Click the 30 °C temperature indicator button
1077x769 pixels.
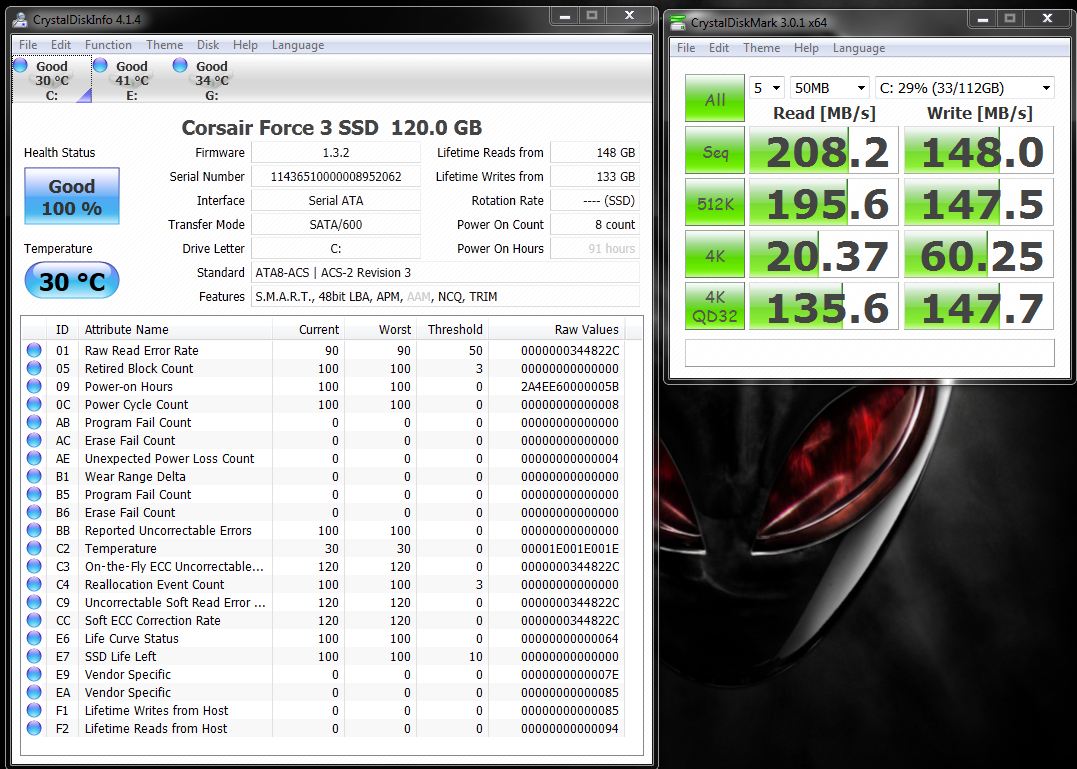click(x=71, y=281)
